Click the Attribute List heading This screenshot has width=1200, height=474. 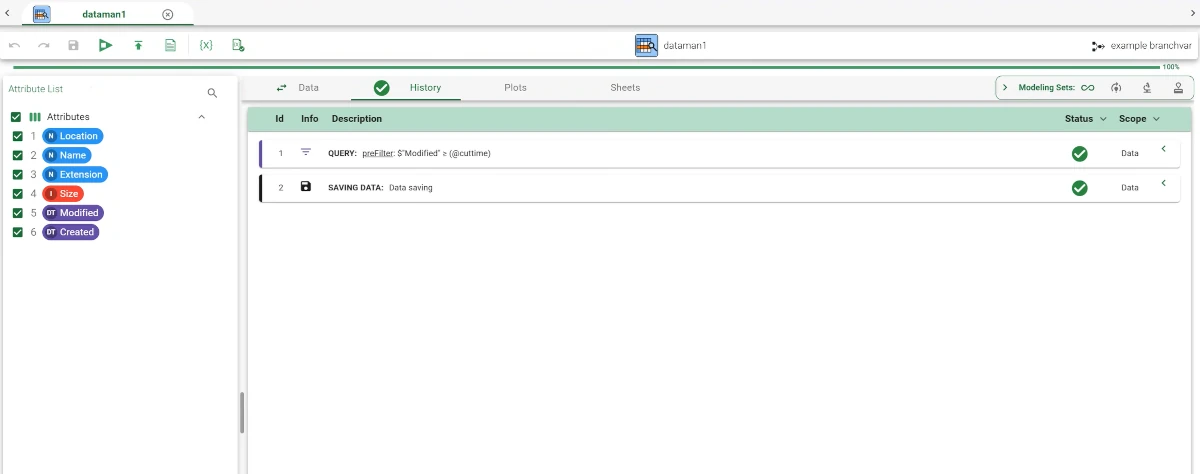[x=36, y=89]
